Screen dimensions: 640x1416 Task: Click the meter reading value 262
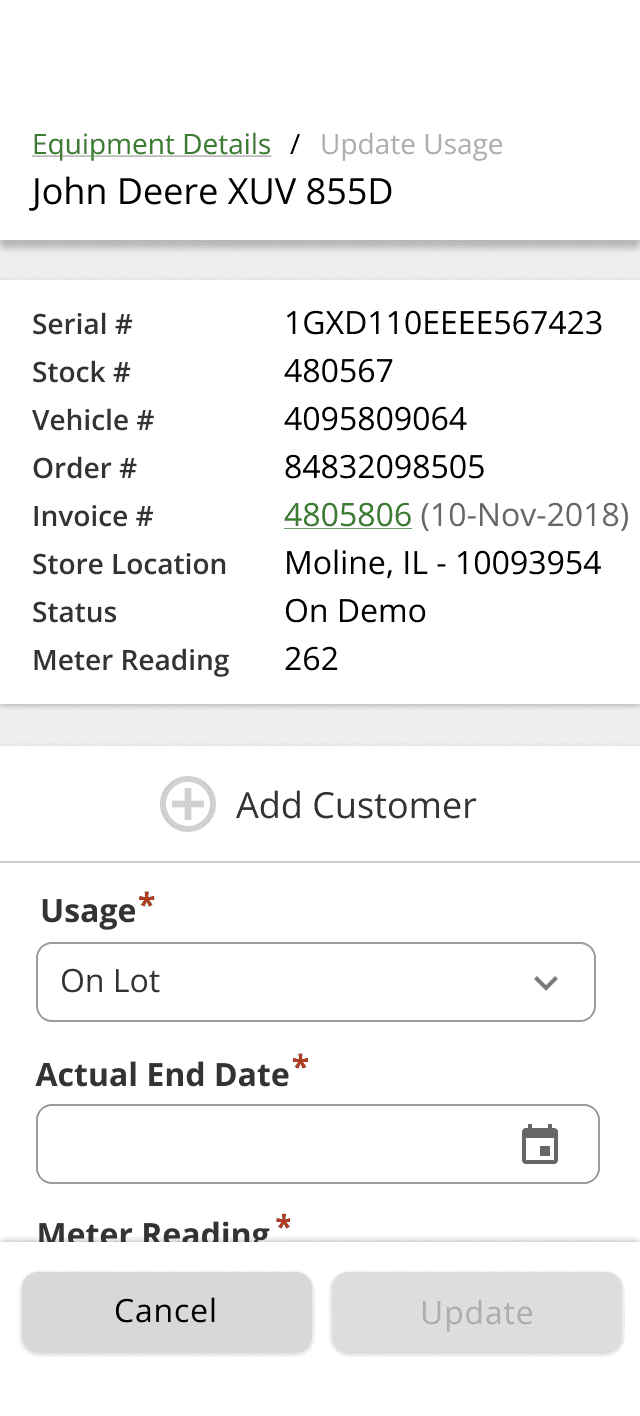coord(312,659)
